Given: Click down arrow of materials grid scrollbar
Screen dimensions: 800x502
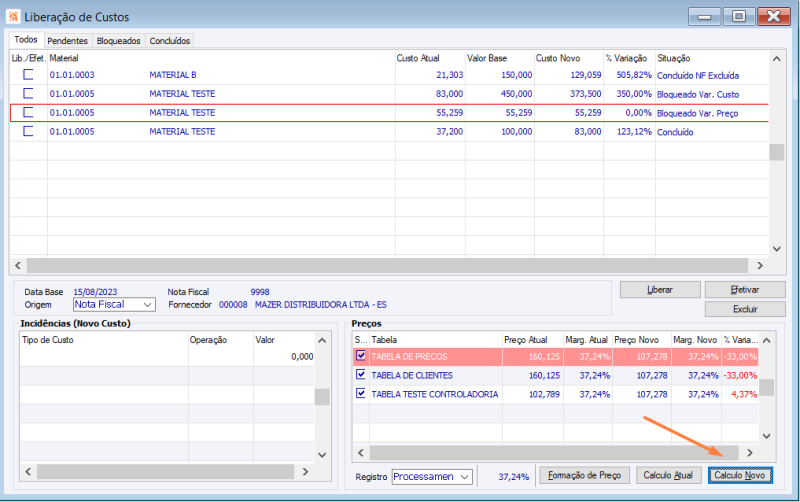Looking at the screenshot, I should tap(777, 249).
